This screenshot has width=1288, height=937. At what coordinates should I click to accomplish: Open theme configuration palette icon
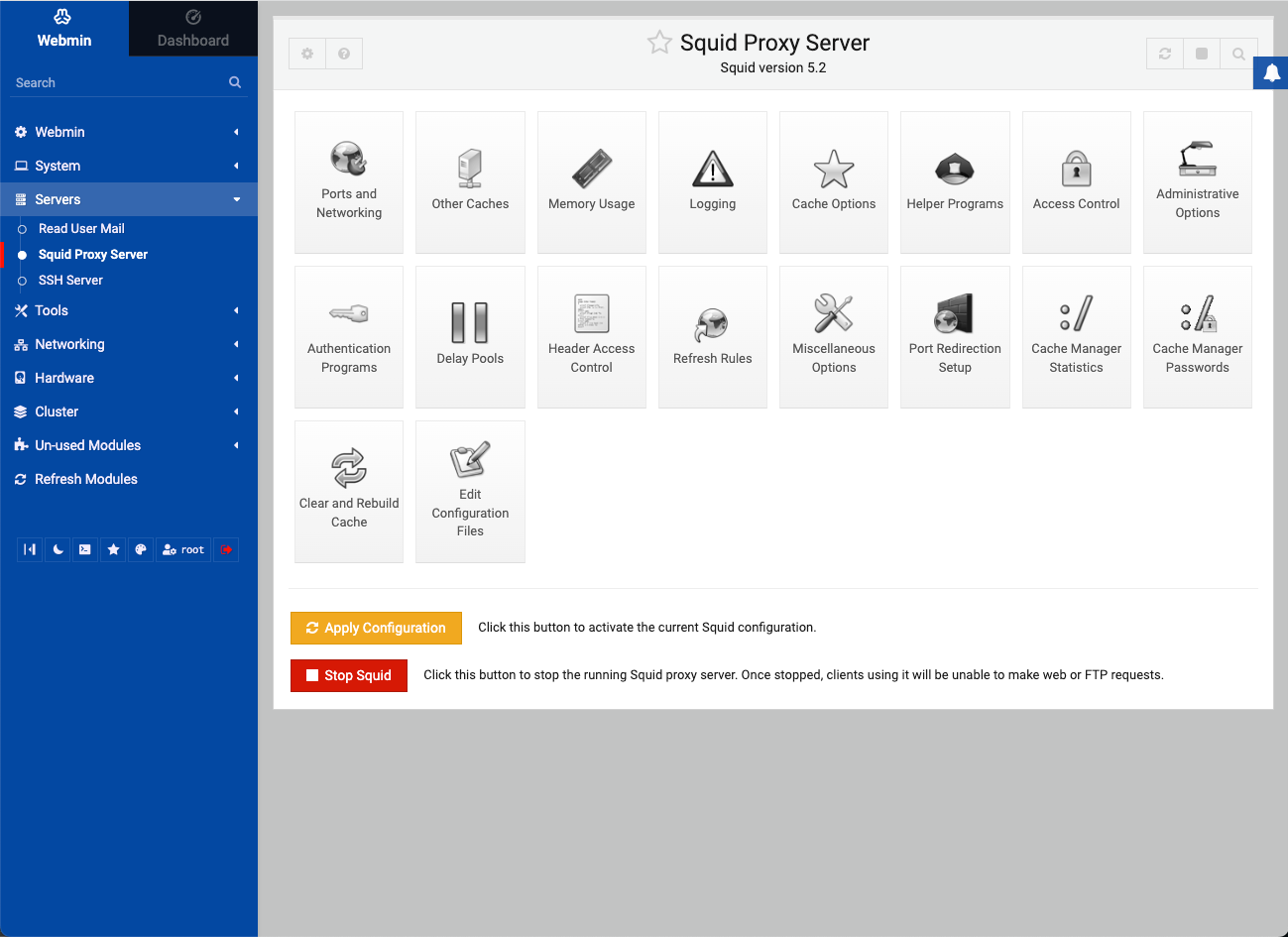(141, 549)
